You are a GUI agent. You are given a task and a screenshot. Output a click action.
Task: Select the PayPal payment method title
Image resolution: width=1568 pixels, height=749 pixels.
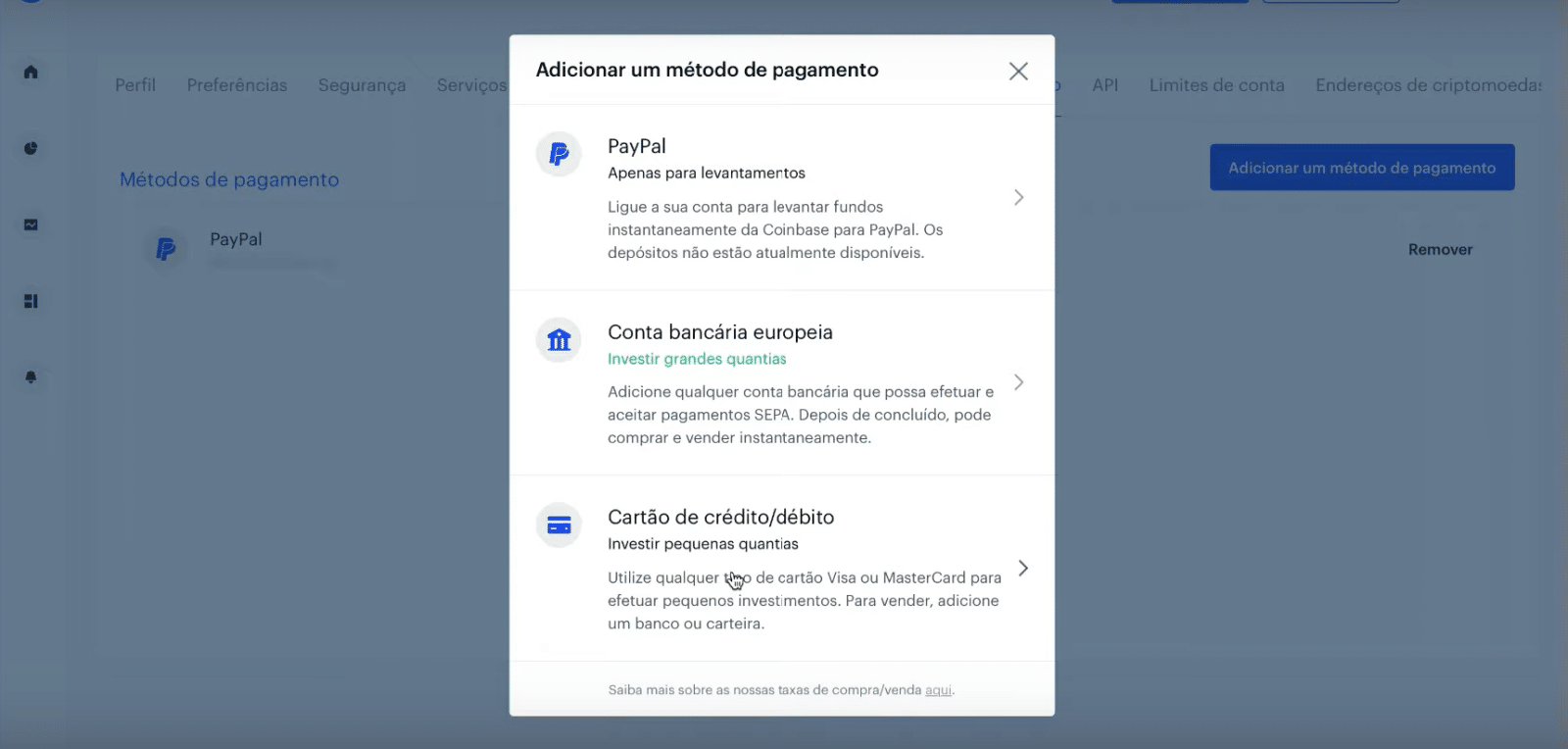point(637,146)
